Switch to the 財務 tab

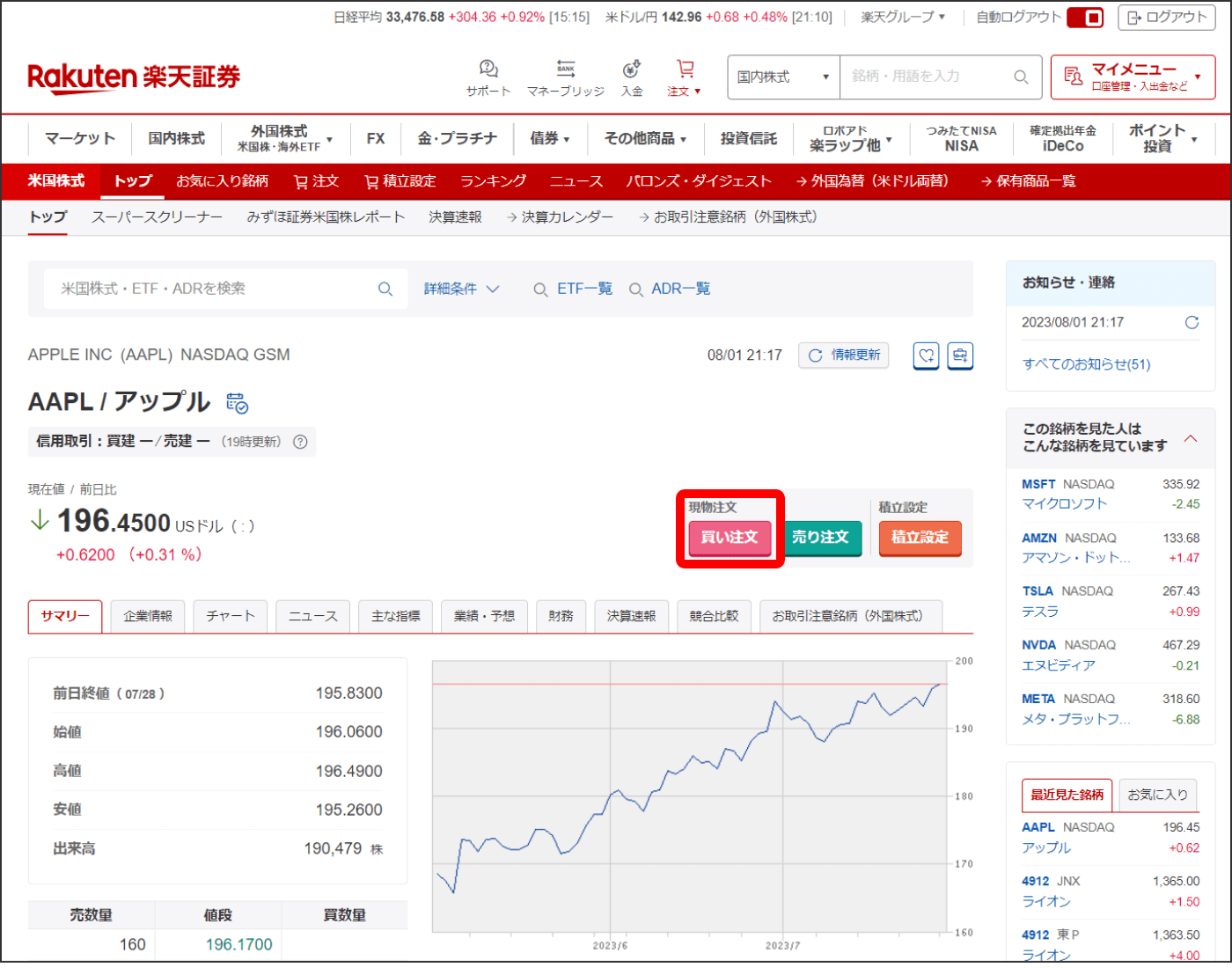pos(561,617)
